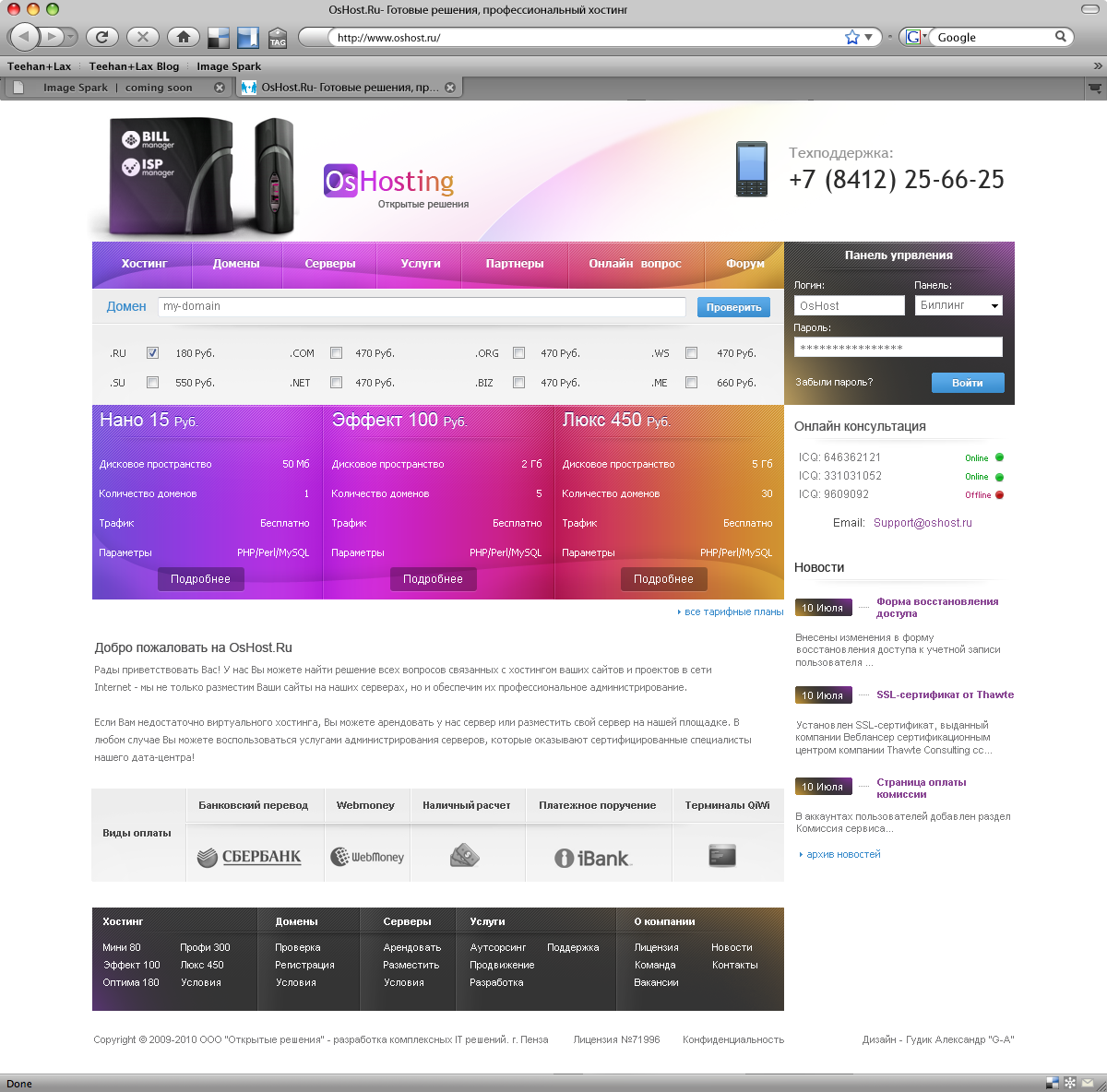1107x1092 pixels.
Task: Open the Google search engine selector
Action: pos(914,37)
